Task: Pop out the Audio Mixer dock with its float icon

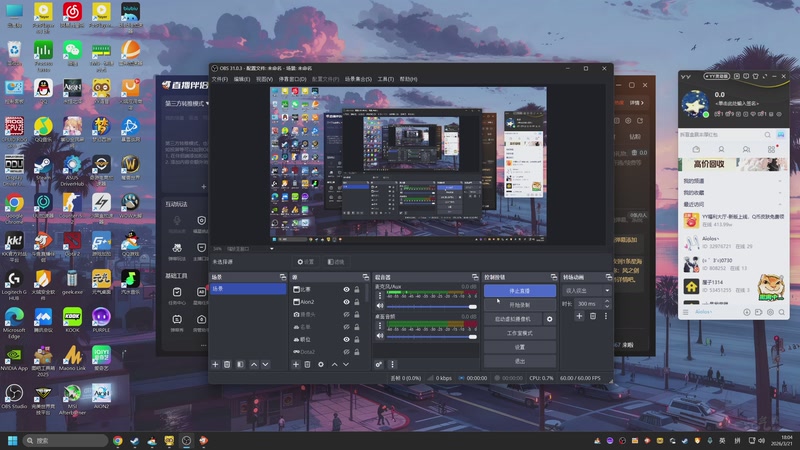Action: 475,277
